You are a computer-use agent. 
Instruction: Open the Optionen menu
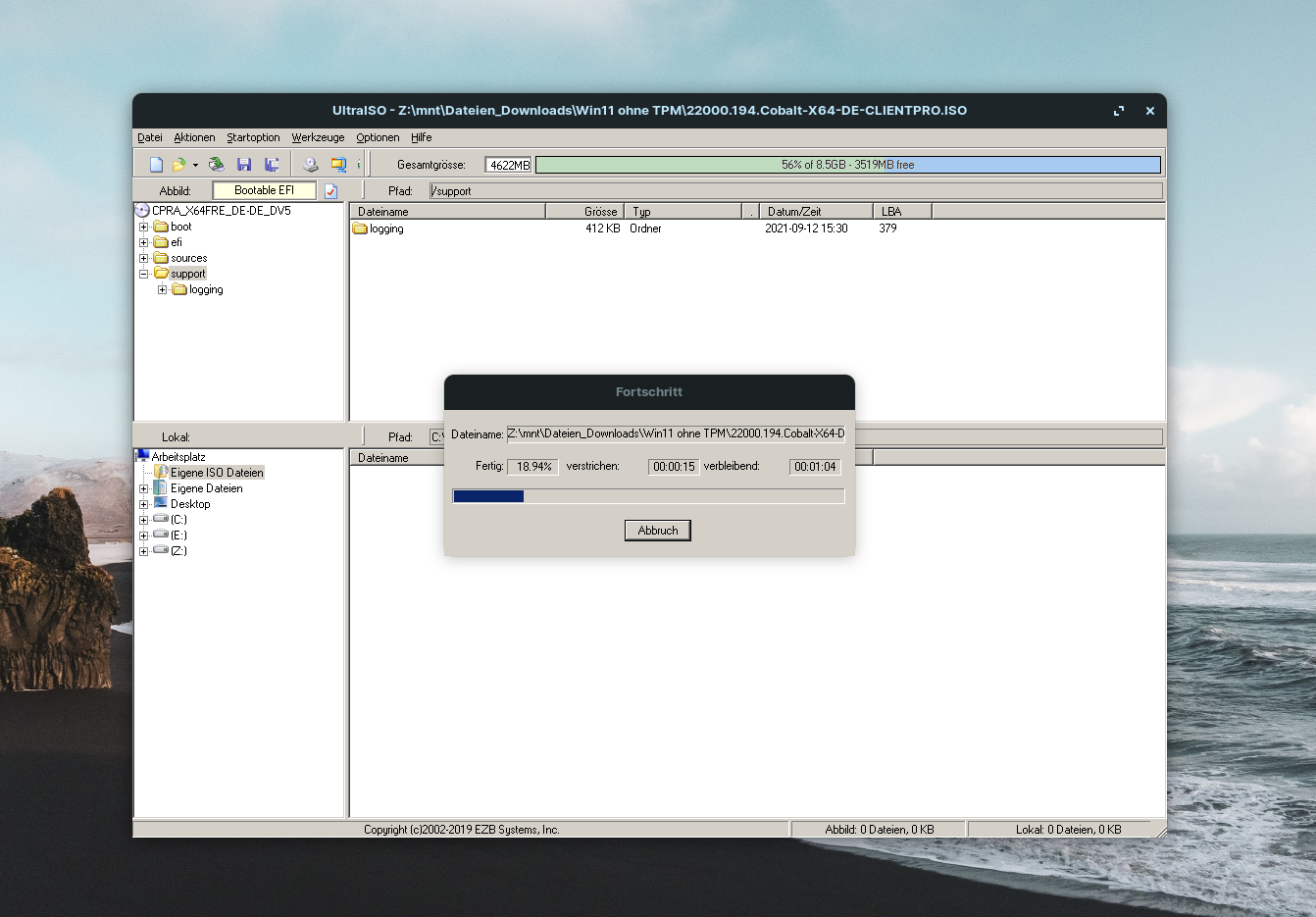tap(378, 137)
